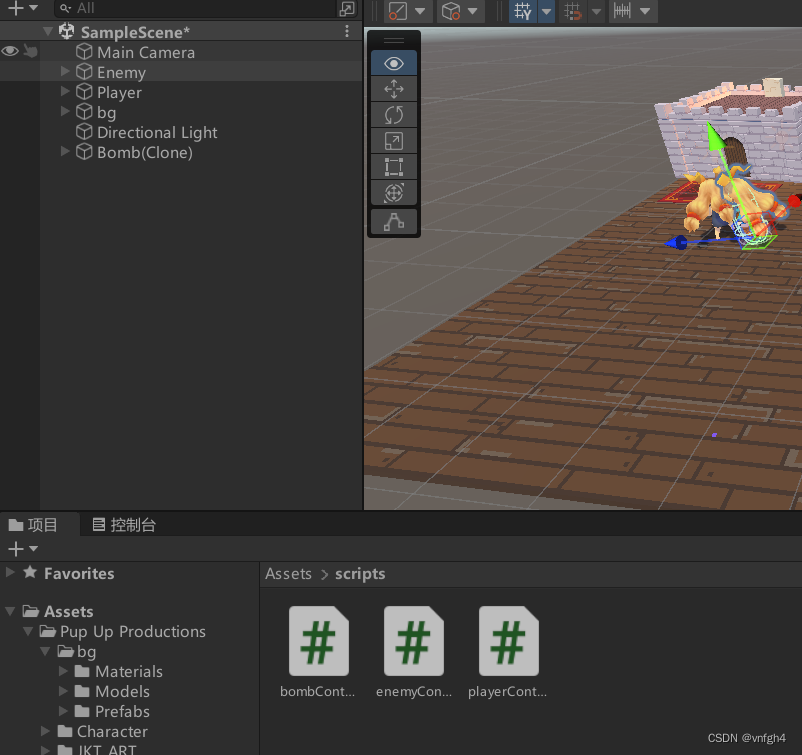Click the hierarchy create plus button
Viewport: 802px width, 755px height.
[16, 8]
